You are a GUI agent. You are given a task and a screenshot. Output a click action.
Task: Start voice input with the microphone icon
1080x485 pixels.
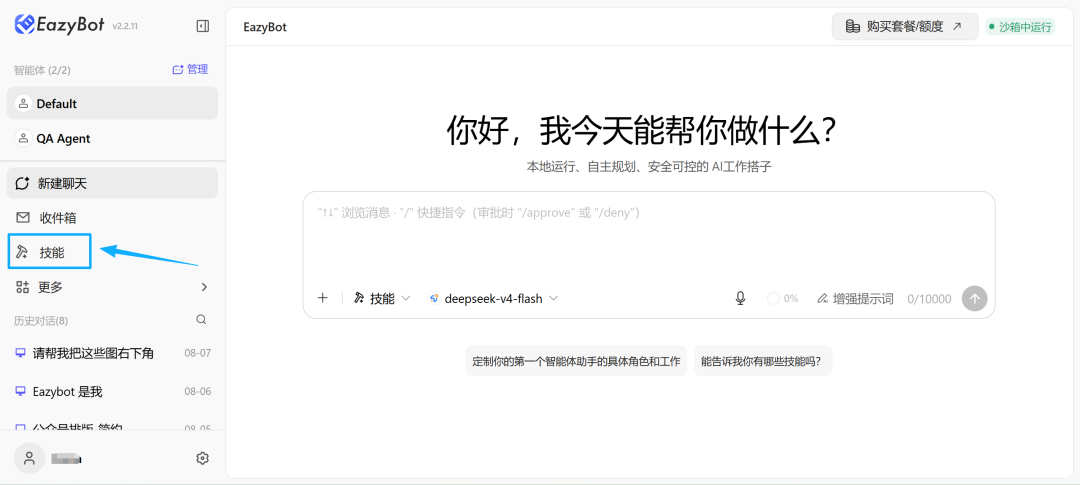(x=740, y=298)
